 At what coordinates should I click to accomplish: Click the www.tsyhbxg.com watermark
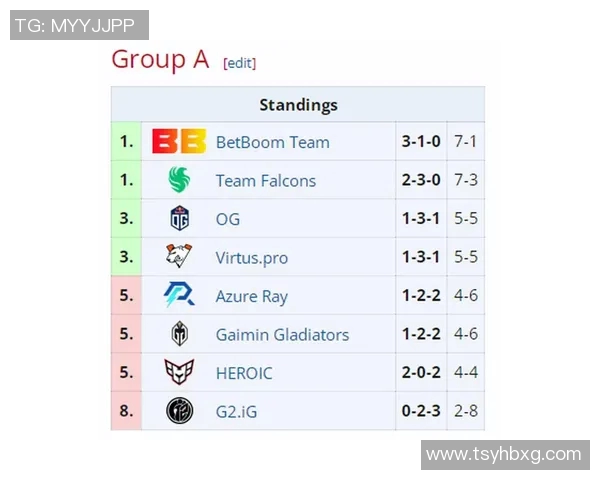(503, 454)
